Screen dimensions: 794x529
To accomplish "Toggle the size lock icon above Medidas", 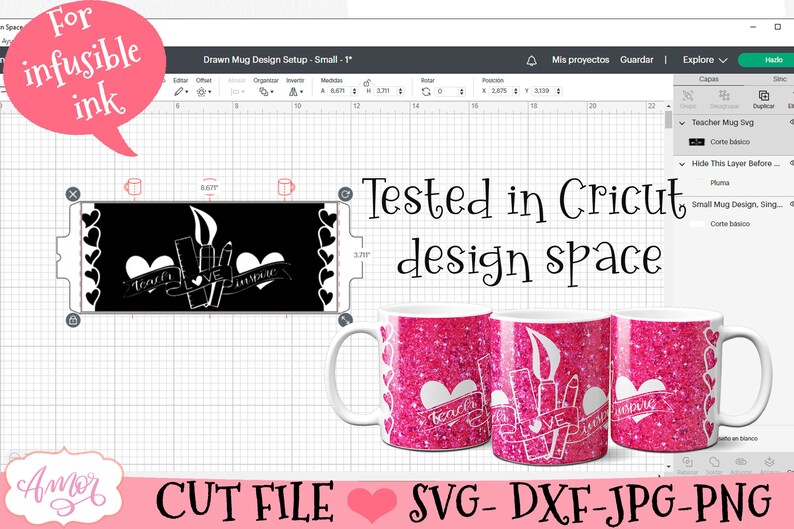I will [x=367, y=83].
